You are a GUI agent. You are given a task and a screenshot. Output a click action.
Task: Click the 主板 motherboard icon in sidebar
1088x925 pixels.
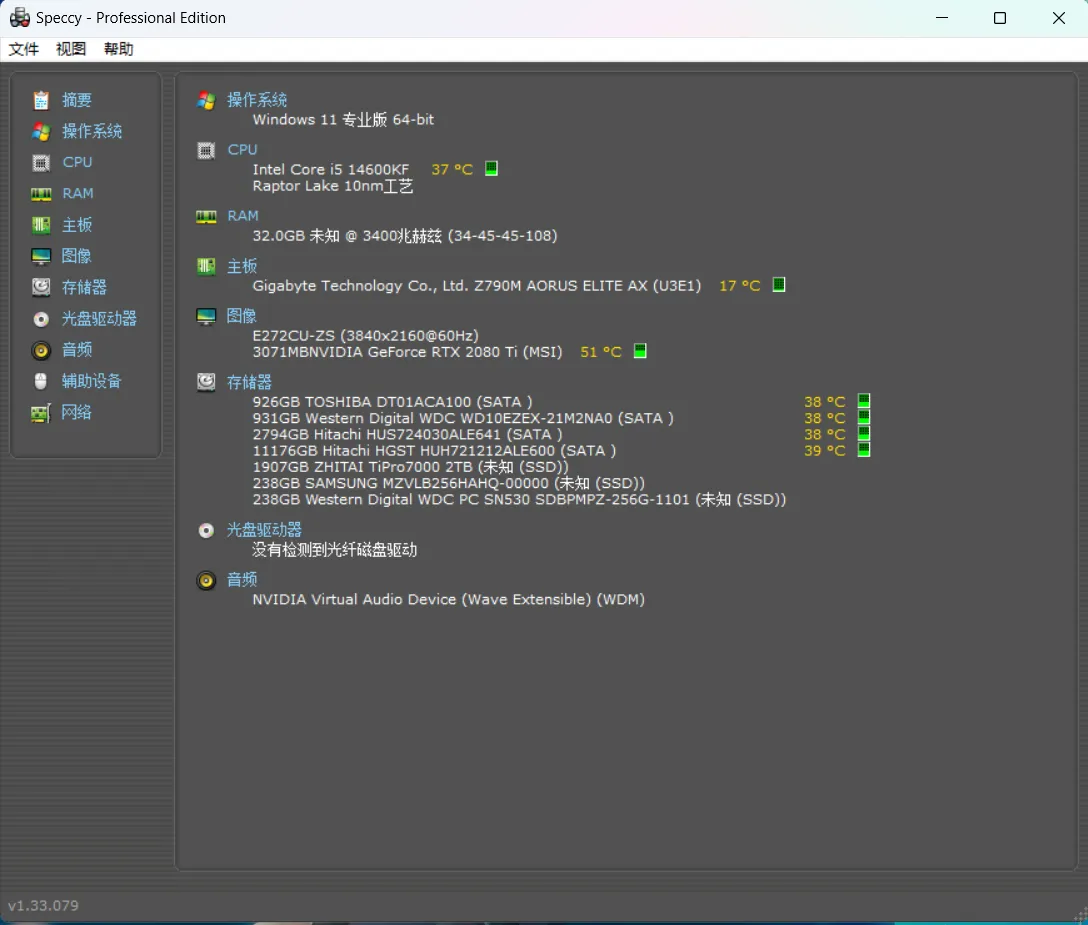[41, 225]
